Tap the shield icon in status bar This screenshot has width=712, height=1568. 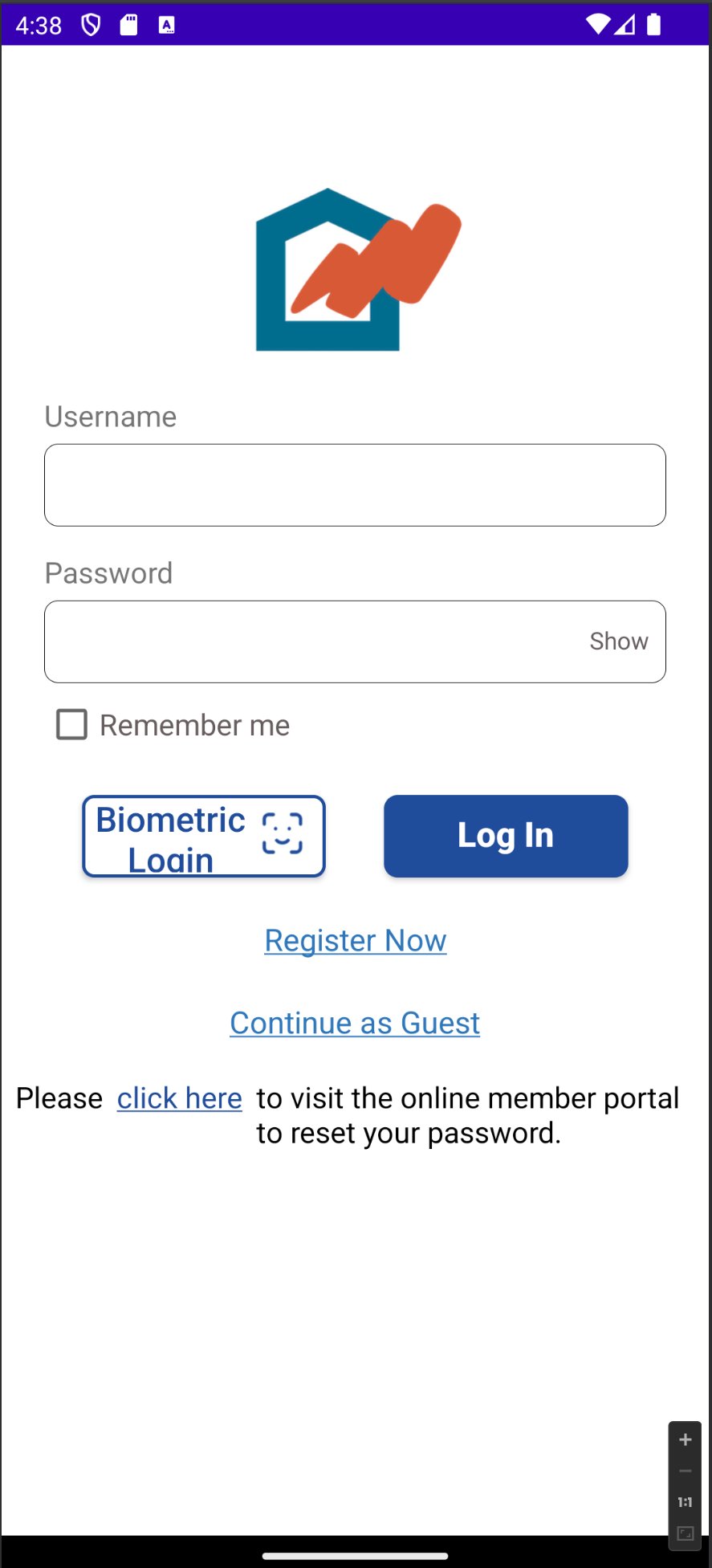pos(92,25)
